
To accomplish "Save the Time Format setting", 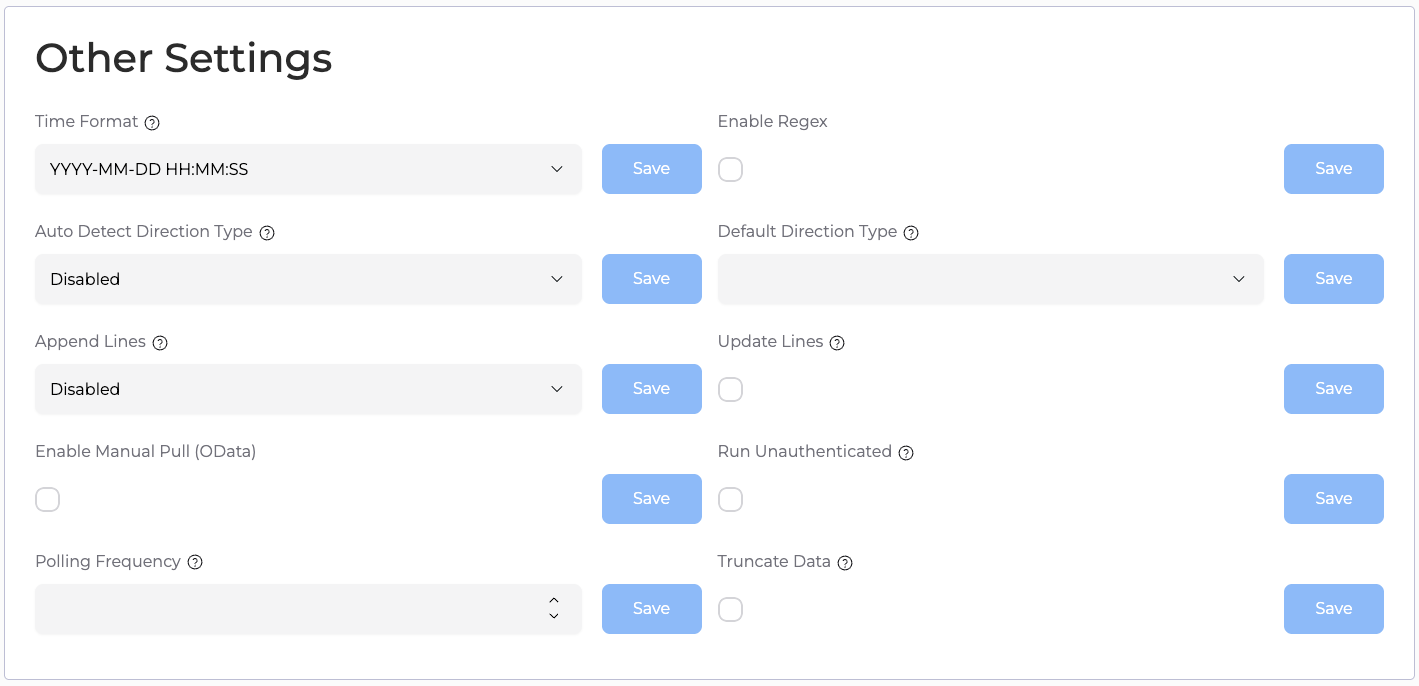I will [x=652, y=169].
